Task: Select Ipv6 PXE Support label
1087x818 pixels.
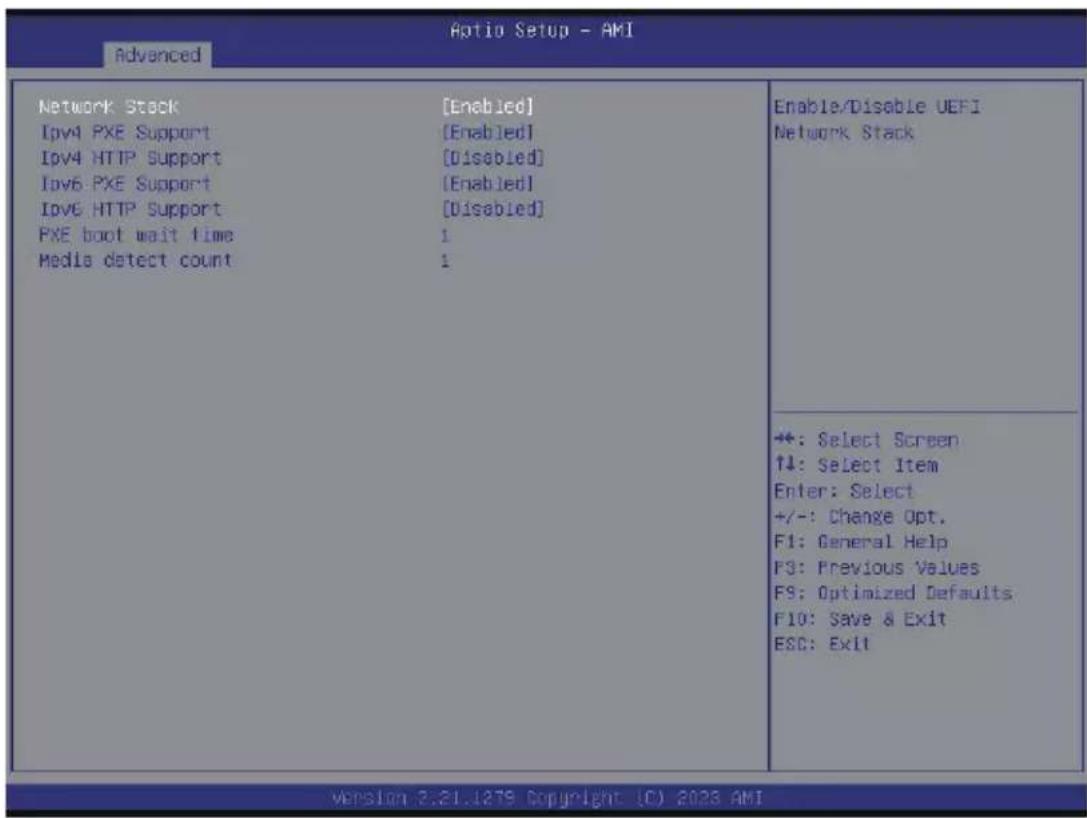Action: coord(125,184)
